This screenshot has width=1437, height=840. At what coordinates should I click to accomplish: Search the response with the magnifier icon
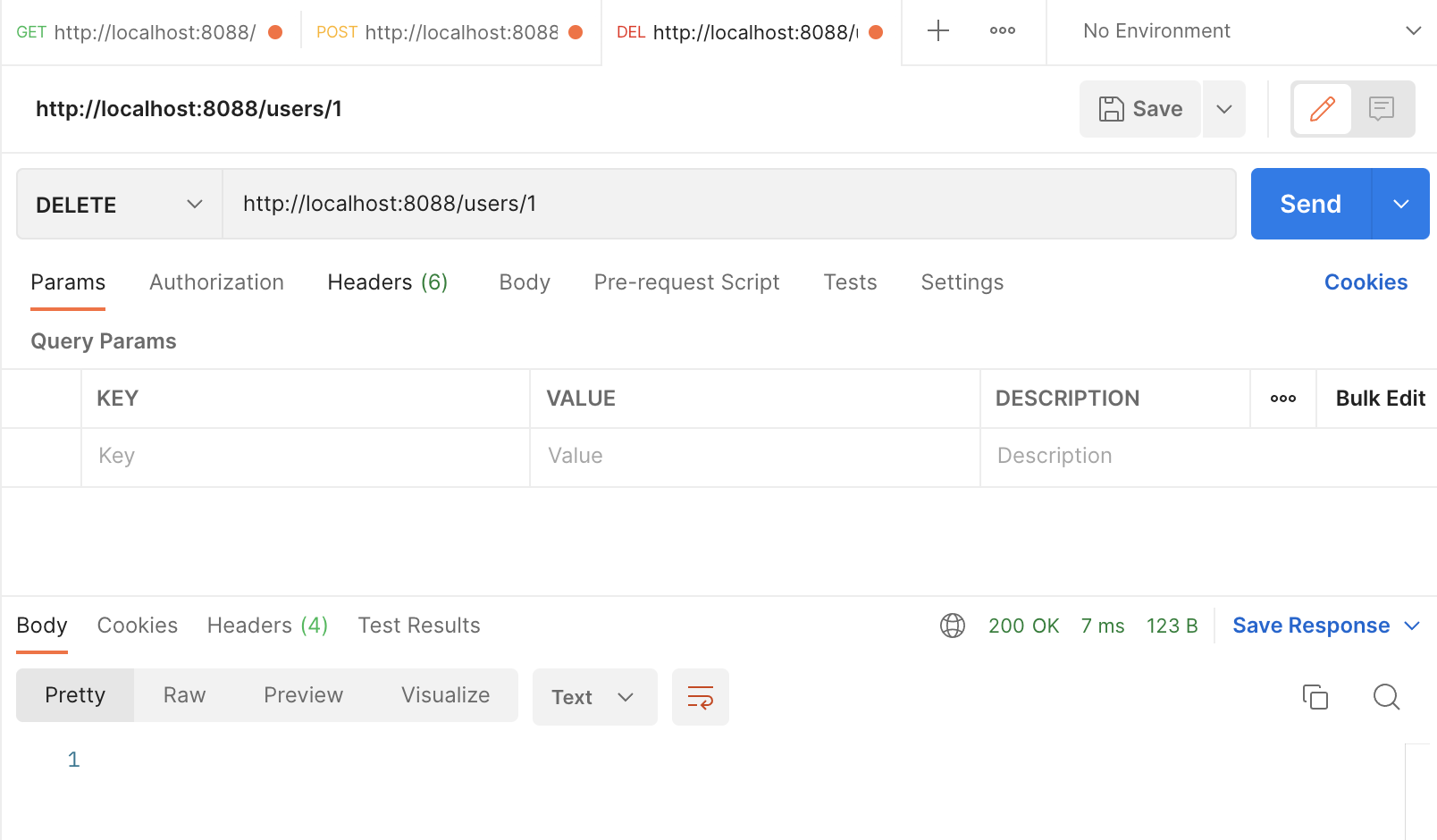click(x=1386, y=697)
